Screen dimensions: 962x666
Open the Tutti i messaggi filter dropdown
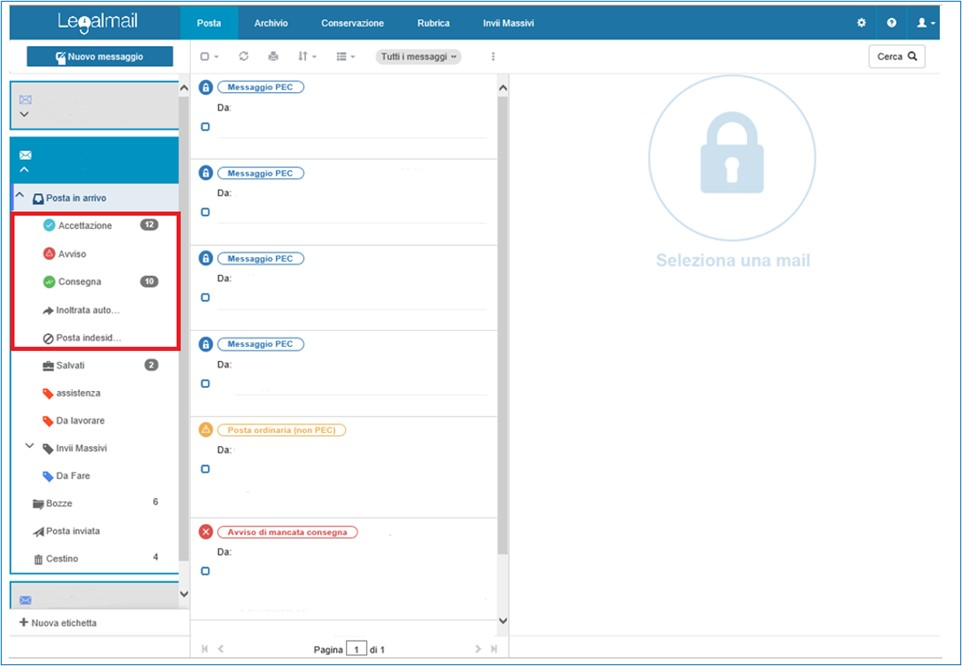(x=418, y=57)
